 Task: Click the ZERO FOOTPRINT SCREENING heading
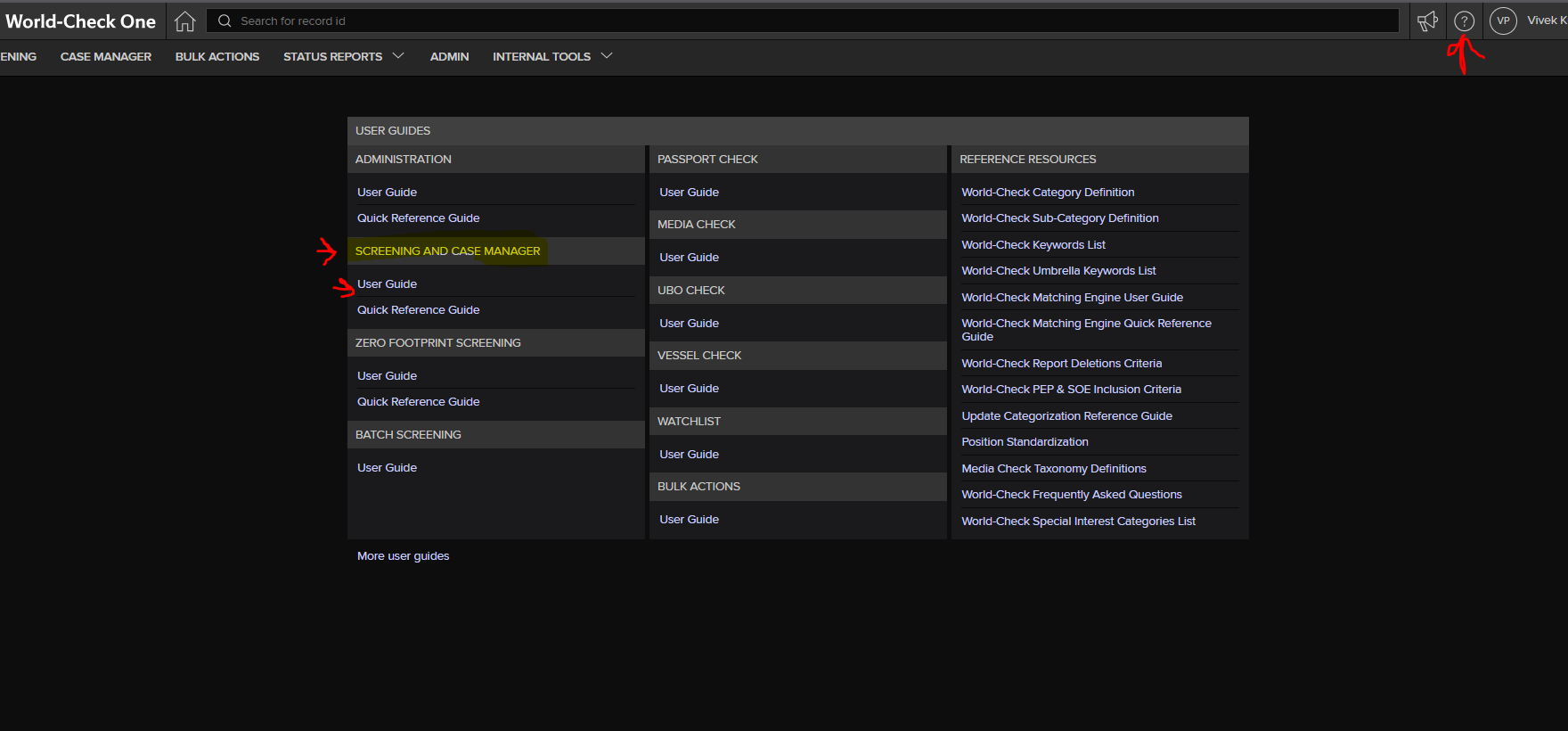point(437,343)
